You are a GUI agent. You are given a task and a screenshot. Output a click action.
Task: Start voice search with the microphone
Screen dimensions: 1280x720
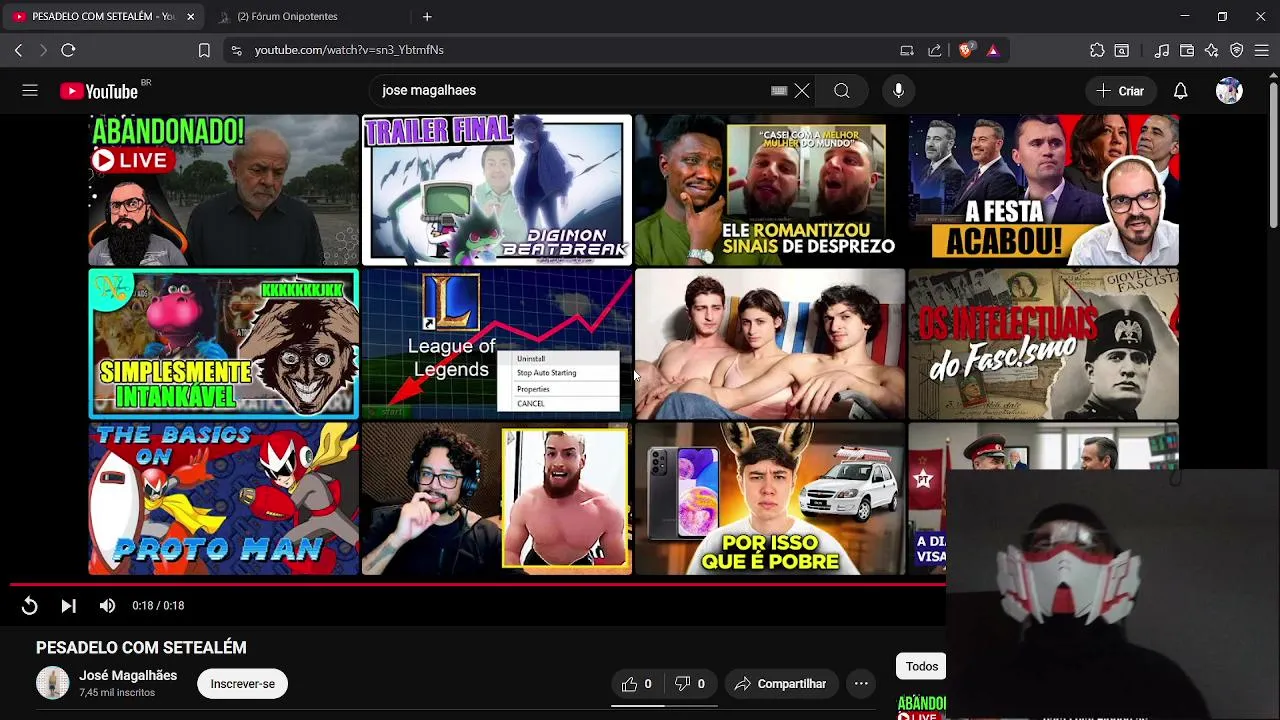click(x=898, y=91)
